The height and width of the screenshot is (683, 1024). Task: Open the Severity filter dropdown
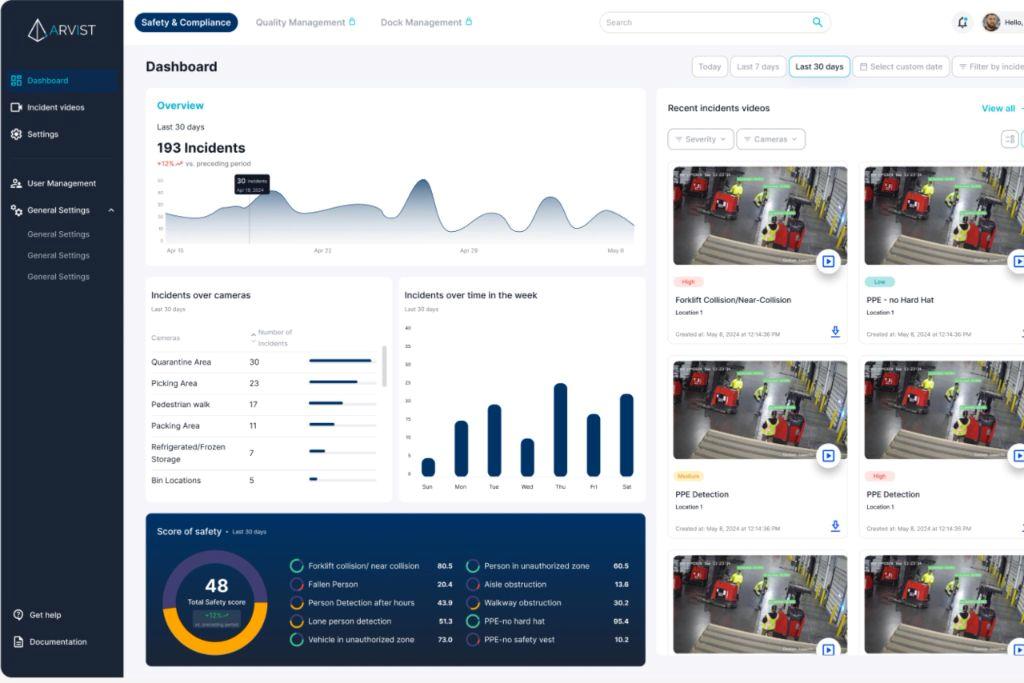point(700,139)
